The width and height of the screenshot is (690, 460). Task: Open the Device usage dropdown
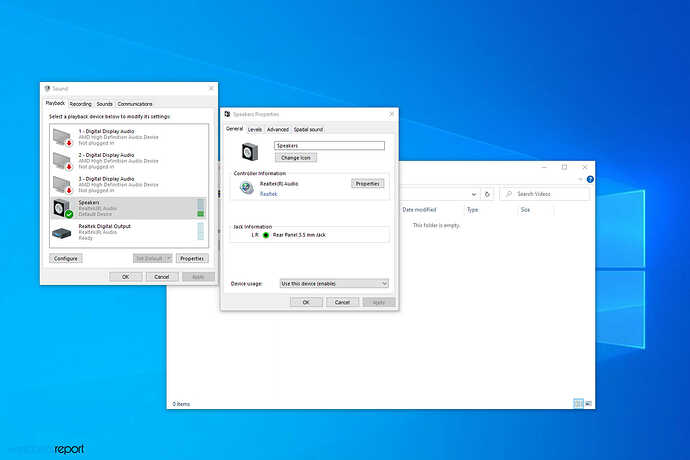pyautogui.click(x=334, y=283)
